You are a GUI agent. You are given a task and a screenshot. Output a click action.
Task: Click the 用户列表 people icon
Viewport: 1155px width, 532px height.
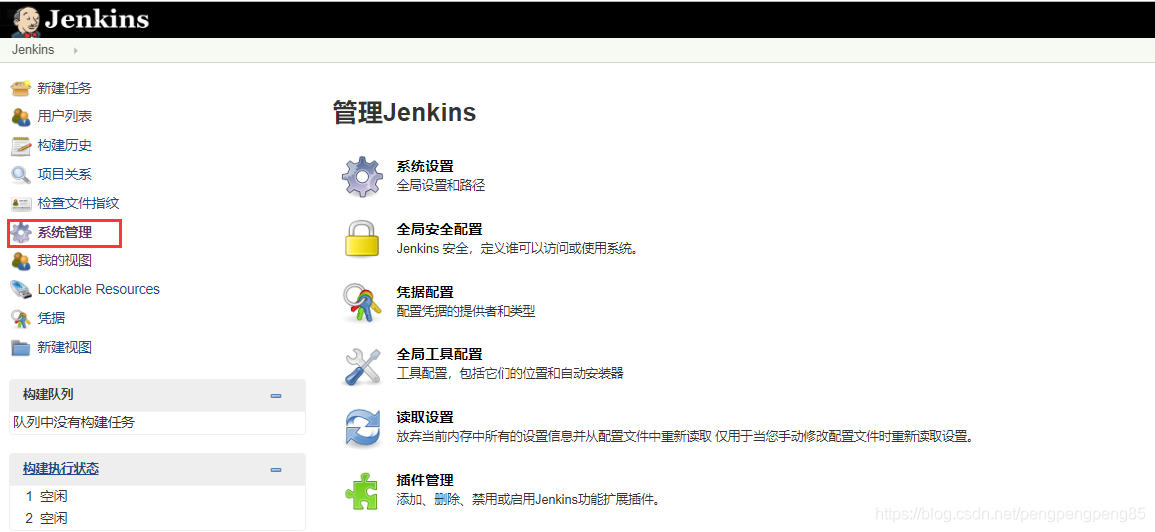tap(21, 116)
